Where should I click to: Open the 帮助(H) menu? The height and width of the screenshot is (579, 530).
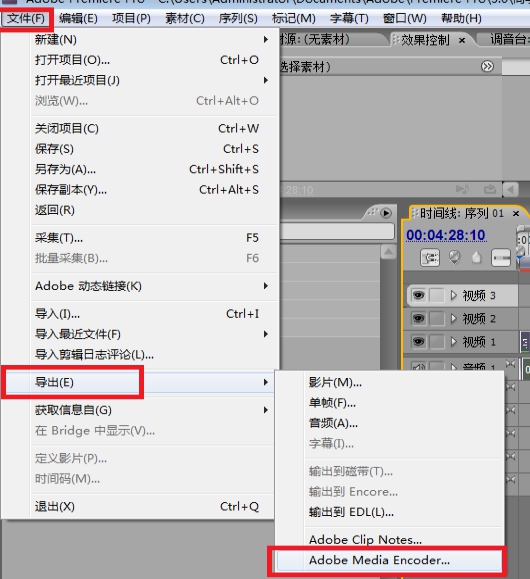point(461,18)
